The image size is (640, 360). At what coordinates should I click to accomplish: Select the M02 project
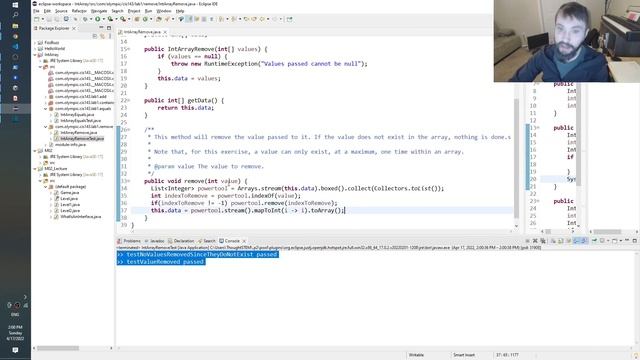[48, 151]
